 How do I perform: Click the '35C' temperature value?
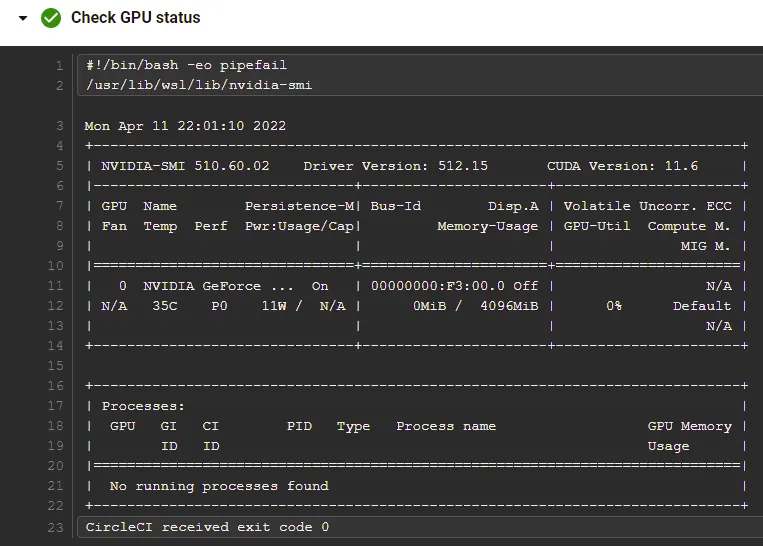[x=164, y=306]
